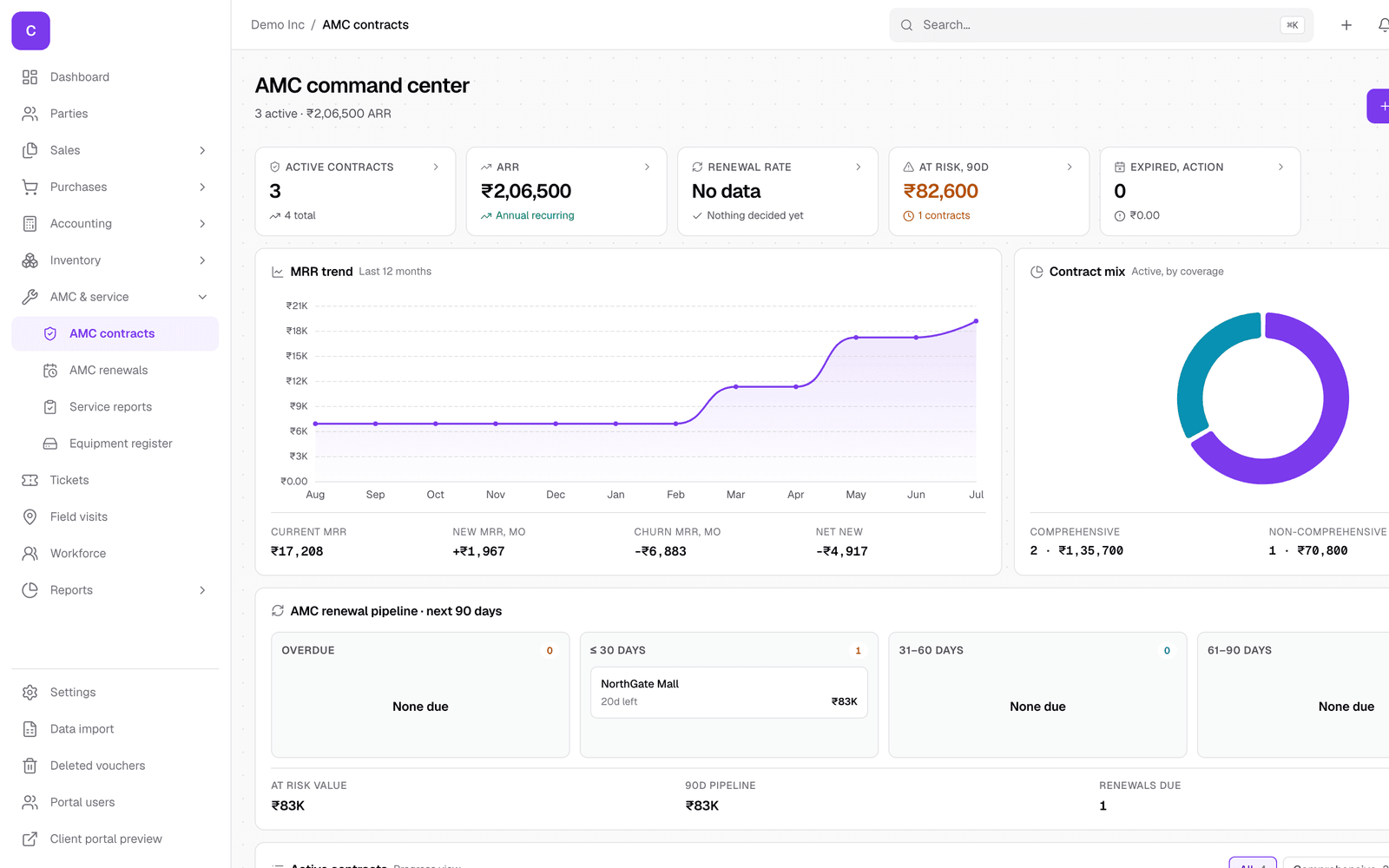The height and width of the screenshot is (868, 1389).
Task: Click the Purchases cart icon
Action: pyautogui.click(x=30, y=187)
